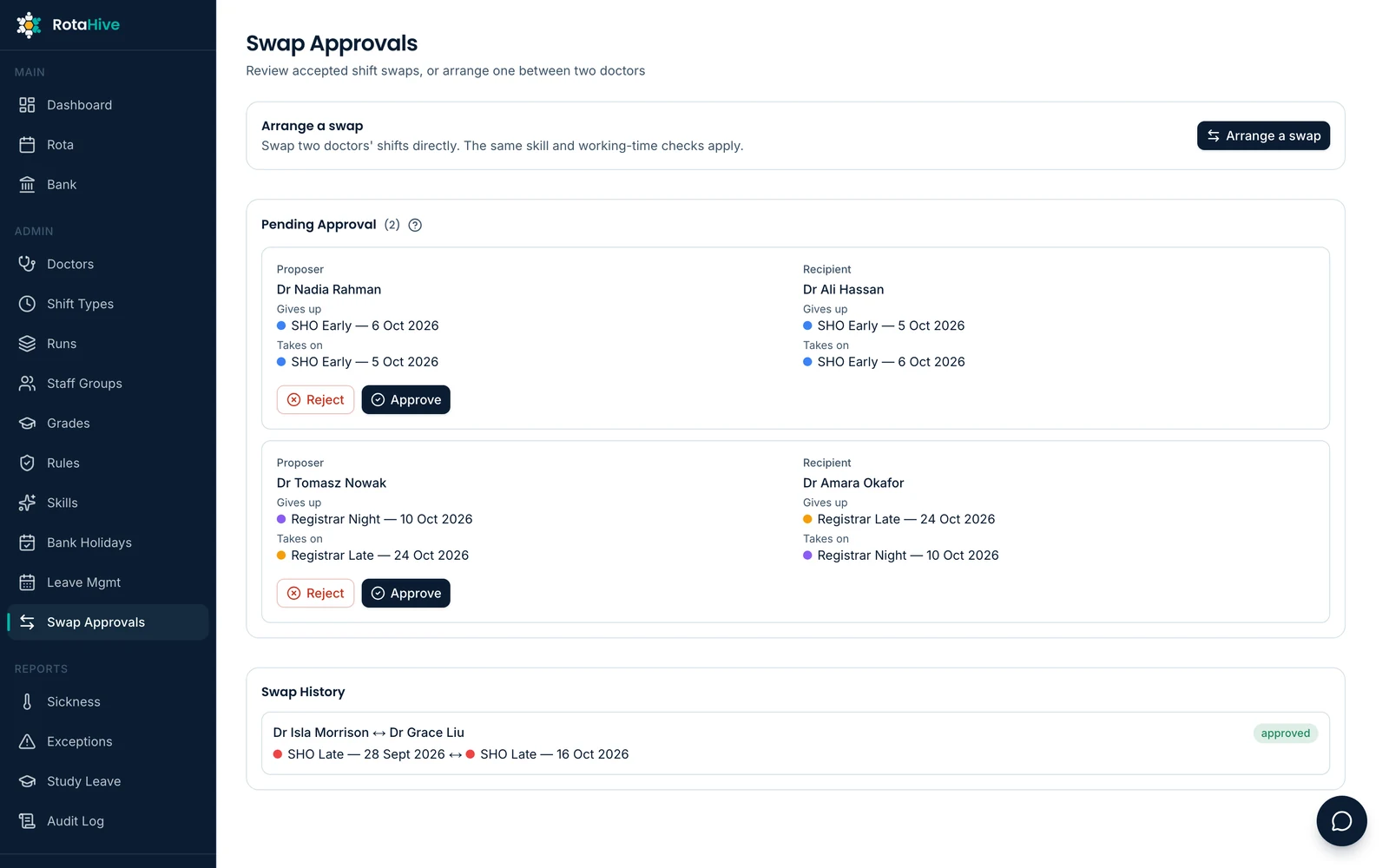This screenshot has width=1389, height=868.
Task: Approve Dr Tomasz Nowak's swap
Action: tap(405, 594)
